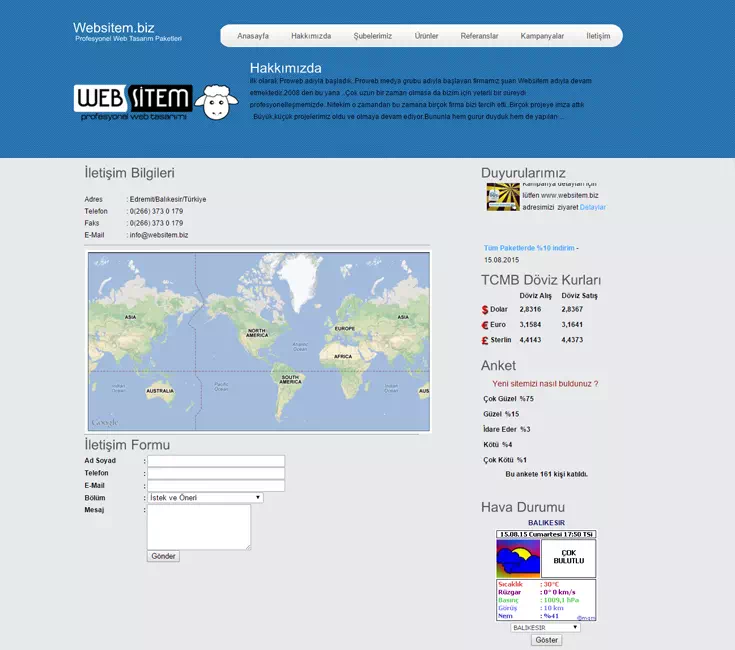735x650 pixels.
Task: Click the Adres value Edremit/Balıkesir/Türkiye
Action: coord(168,200)
